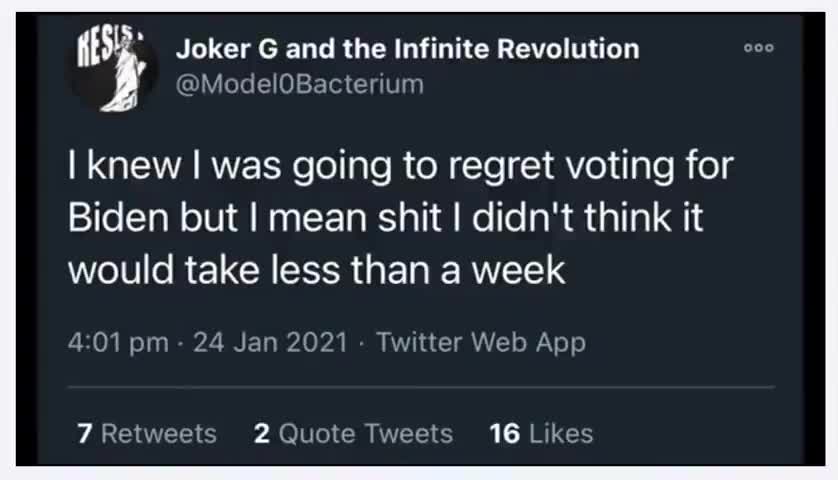Click the Resist statue profile avatar
Screen dimensions: 838x480
113,68
